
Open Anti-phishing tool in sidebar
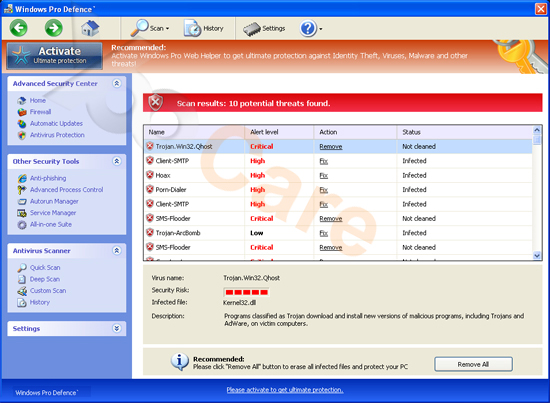click(x=48, y=178)
